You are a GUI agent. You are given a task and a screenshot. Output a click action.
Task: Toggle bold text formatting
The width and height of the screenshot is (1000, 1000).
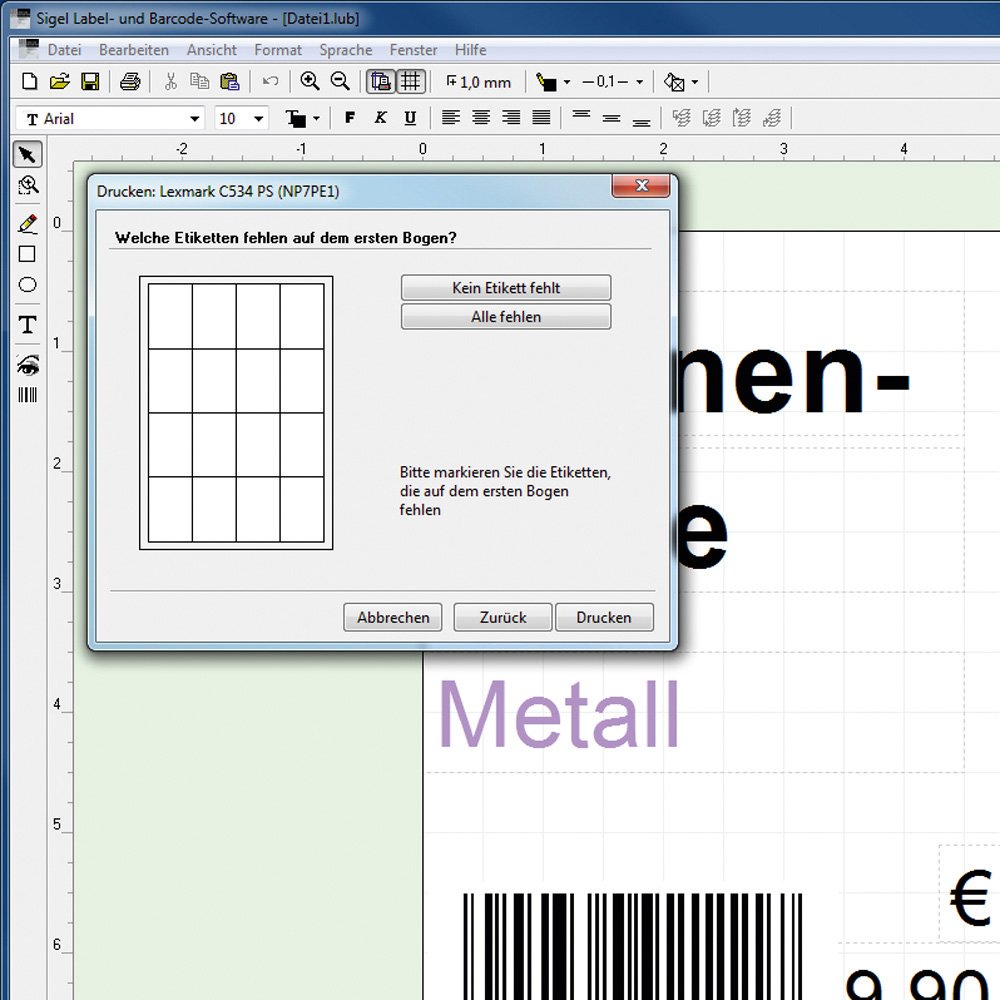(349, 118)
